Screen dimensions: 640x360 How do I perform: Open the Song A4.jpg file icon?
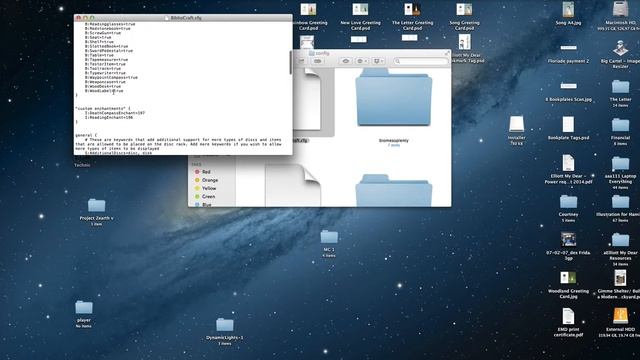[x=568, y=10]
